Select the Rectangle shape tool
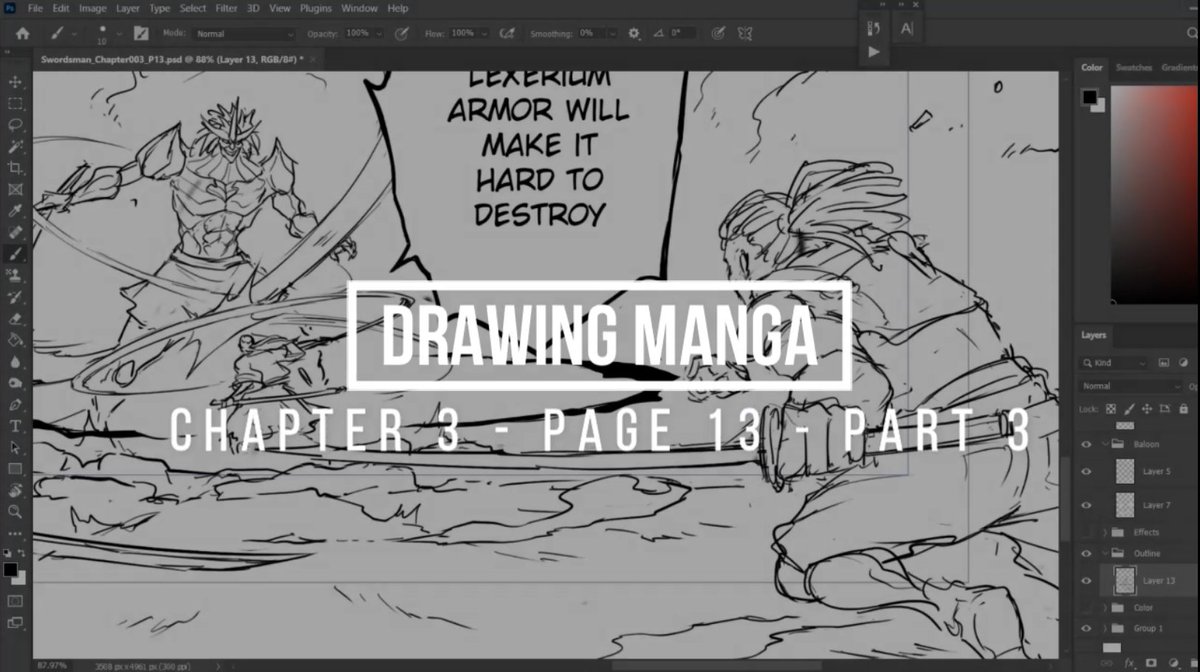1200x672 pixels. pos(15,469)
